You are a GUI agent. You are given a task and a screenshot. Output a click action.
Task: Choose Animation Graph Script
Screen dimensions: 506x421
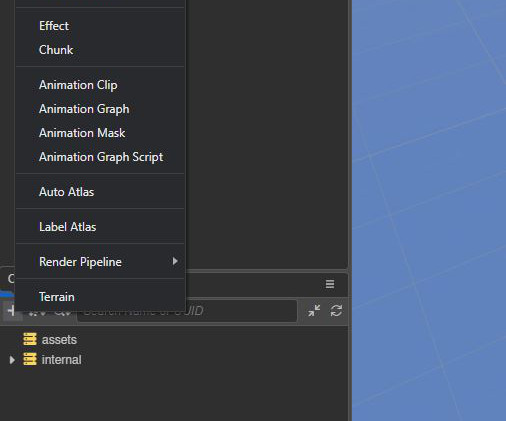(x=100, y=157)
